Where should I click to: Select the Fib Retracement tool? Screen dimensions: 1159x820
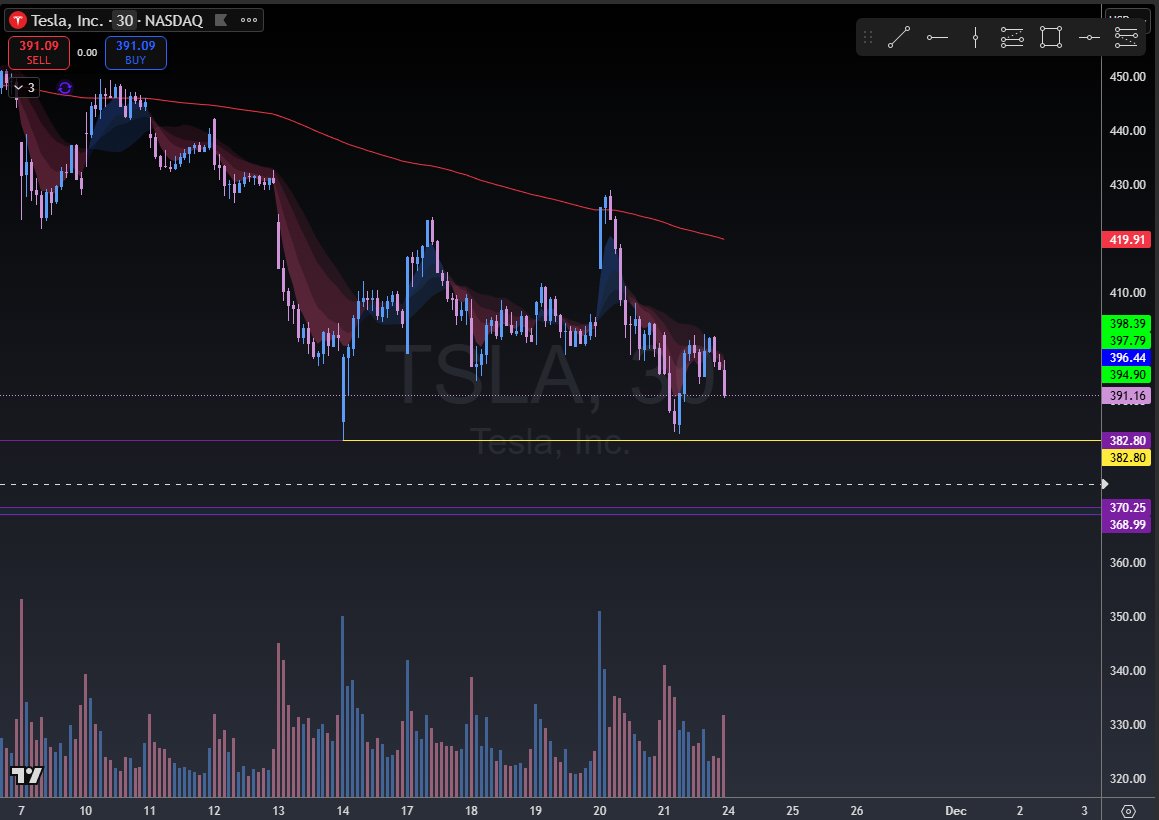coord(1012,37)
